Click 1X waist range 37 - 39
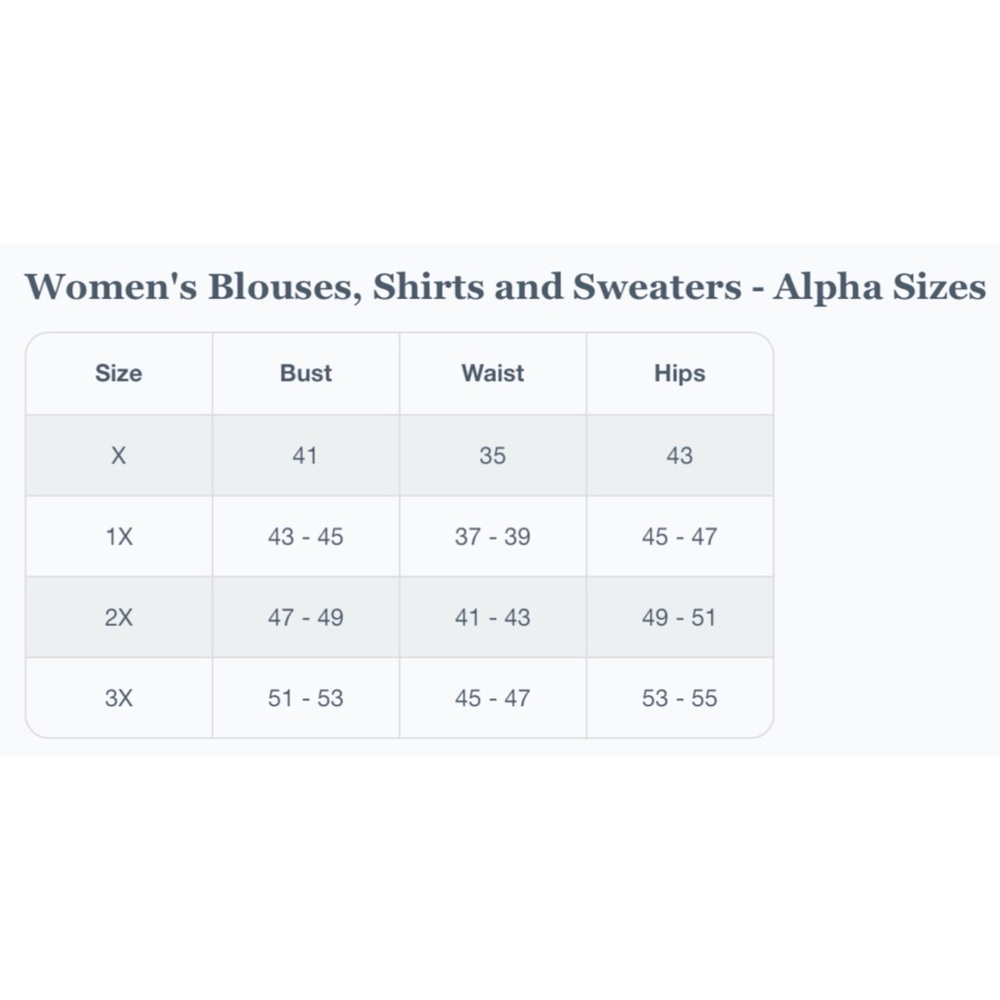Image resolution: width=1000 pixels, height=1000 pixels. (492, 536)
